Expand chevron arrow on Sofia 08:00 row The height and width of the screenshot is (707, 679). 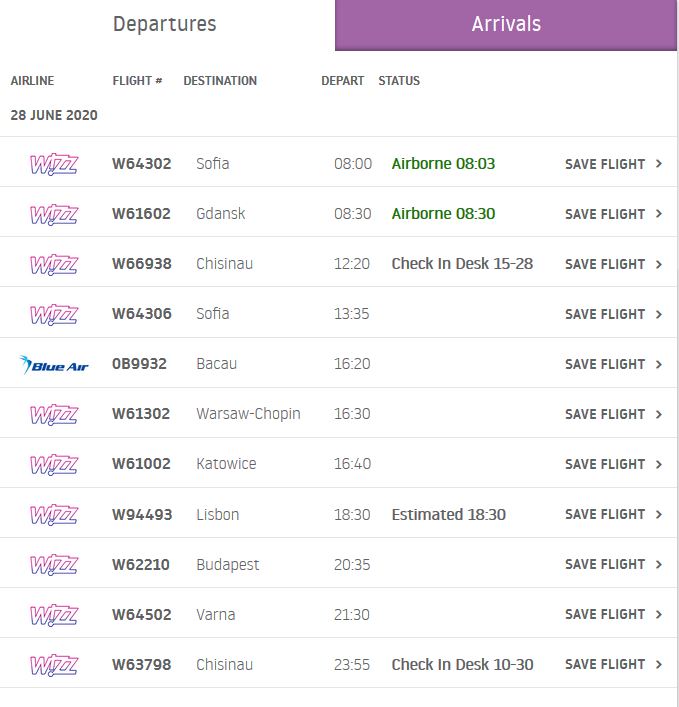pos(659,164)
